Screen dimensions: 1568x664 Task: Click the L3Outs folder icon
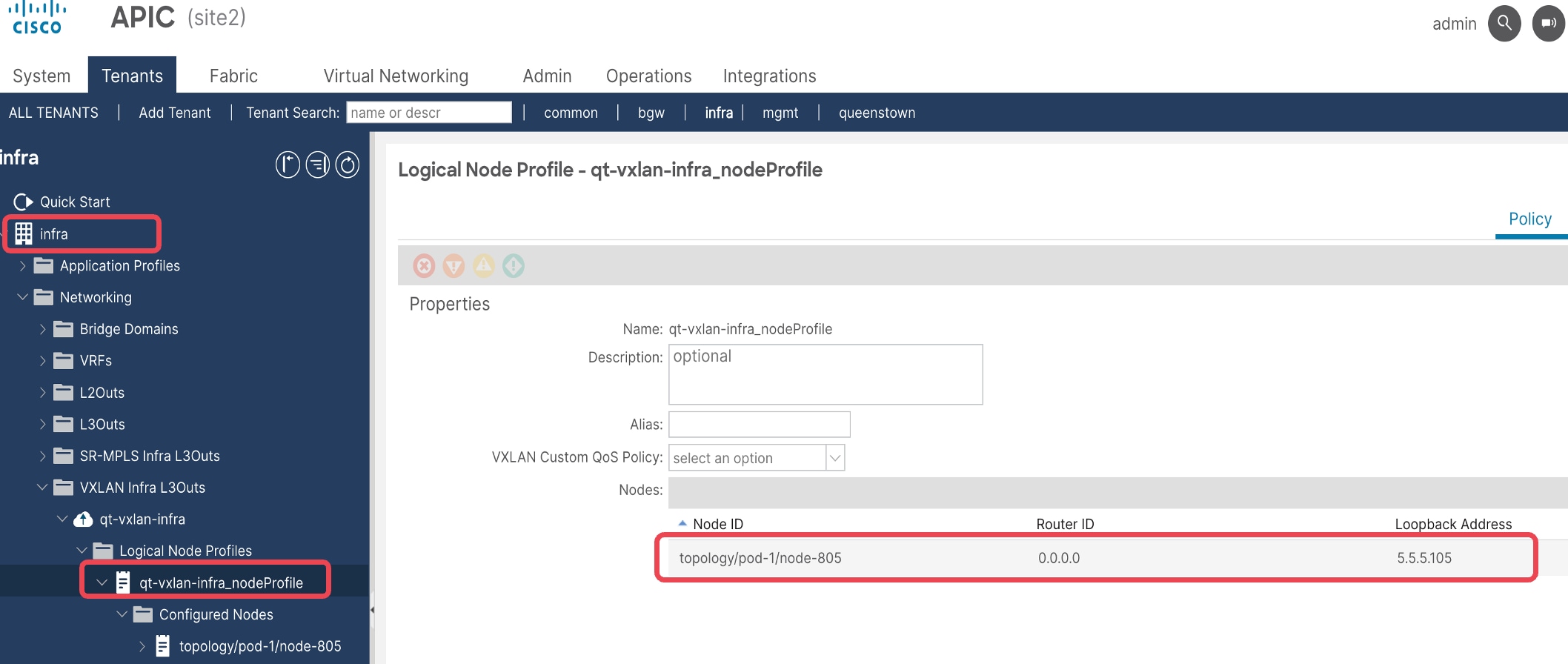64,424
